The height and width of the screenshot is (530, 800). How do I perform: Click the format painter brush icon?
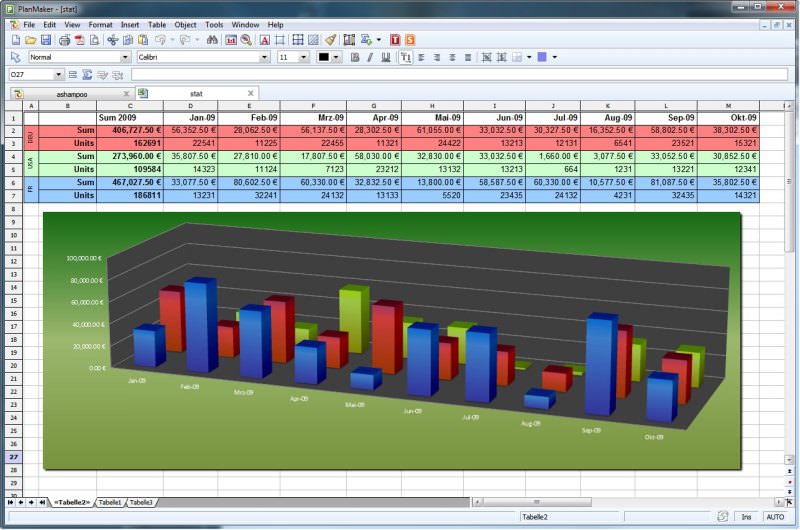(x=331, y=40)
